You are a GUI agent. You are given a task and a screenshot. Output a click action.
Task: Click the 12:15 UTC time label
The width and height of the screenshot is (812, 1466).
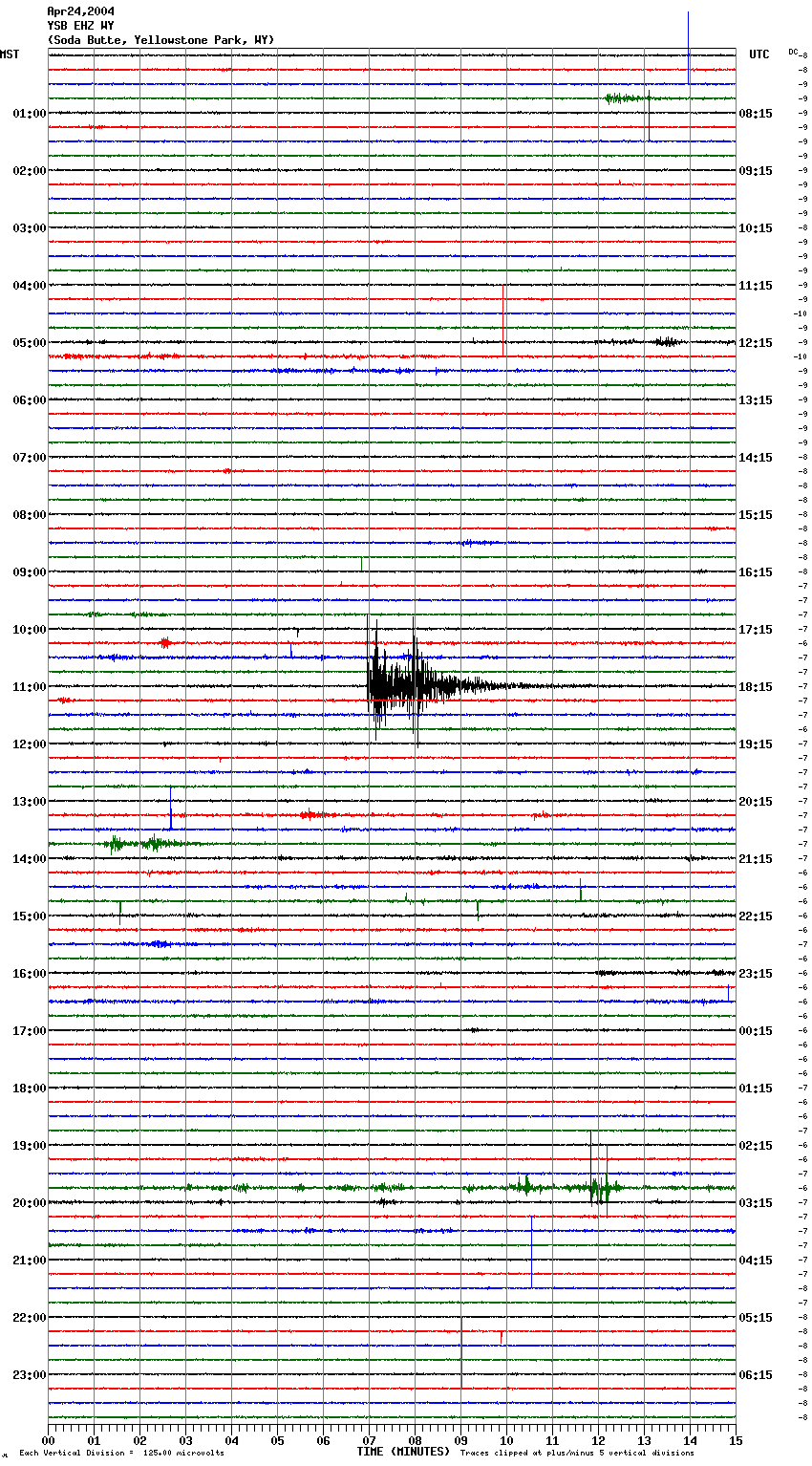coord(756,343)
